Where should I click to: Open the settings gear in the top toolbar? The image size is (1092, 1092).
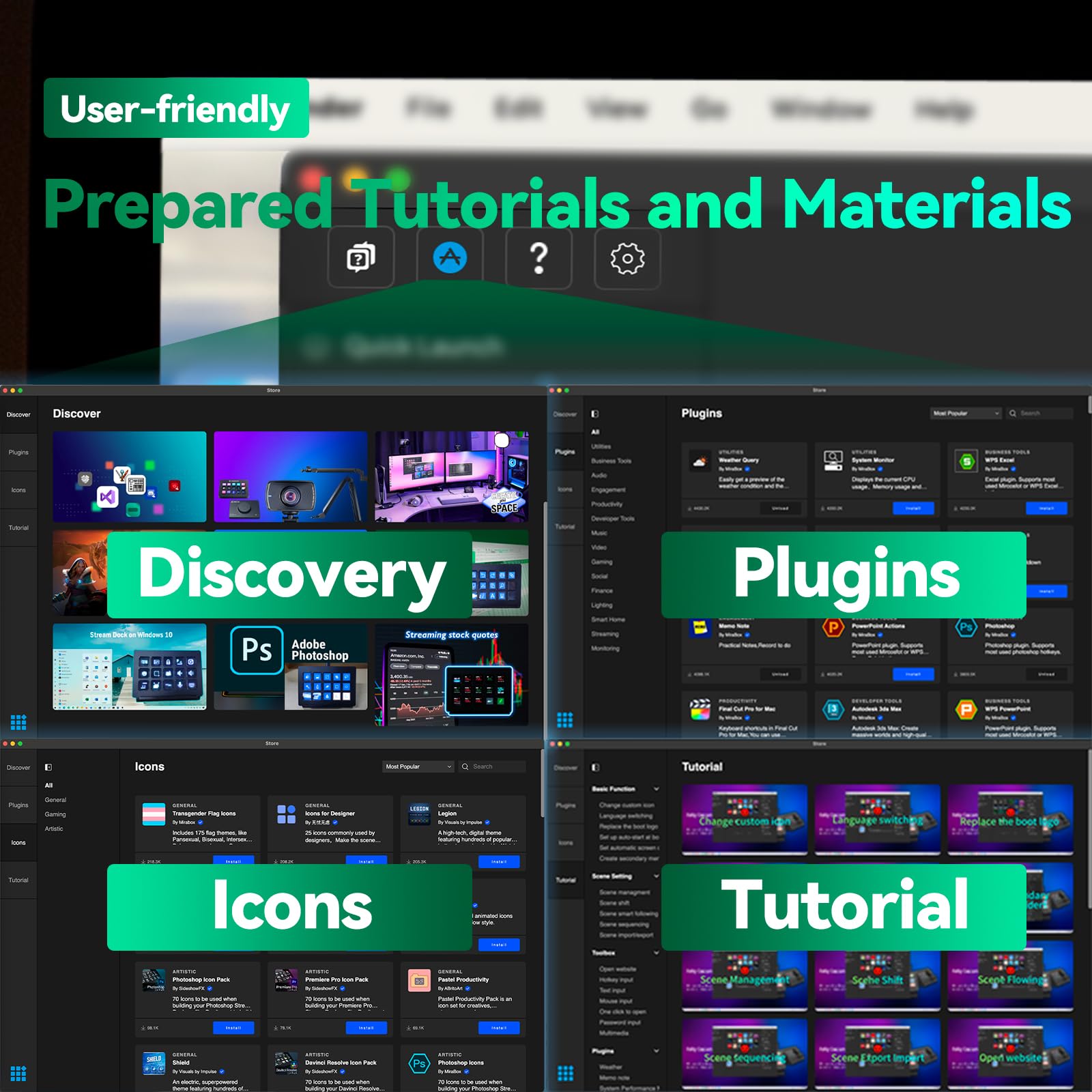click(627, 259)
